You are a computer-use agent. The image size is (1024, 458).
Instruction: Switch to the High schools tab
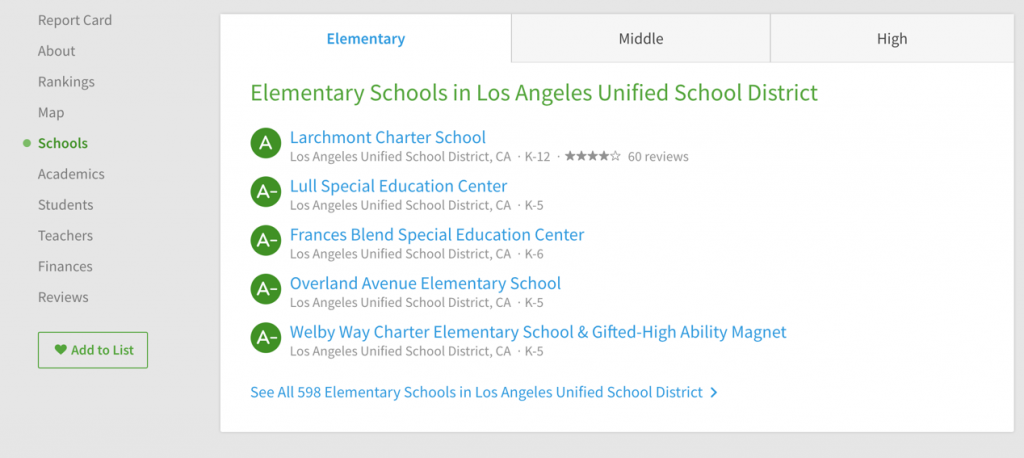click(x=892, y=39)
